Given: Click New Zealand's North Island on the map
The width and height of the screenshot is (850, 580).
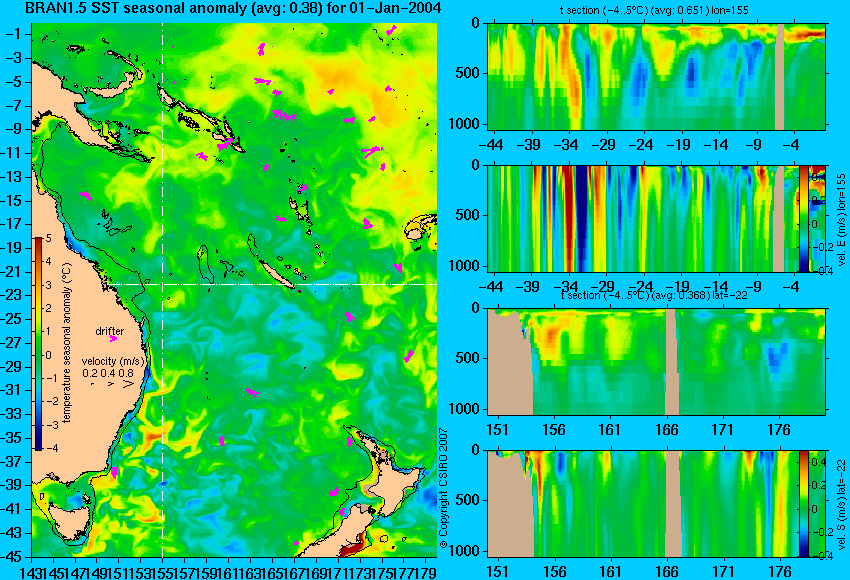Looking at the screenshot, I should tap(391, 473).
